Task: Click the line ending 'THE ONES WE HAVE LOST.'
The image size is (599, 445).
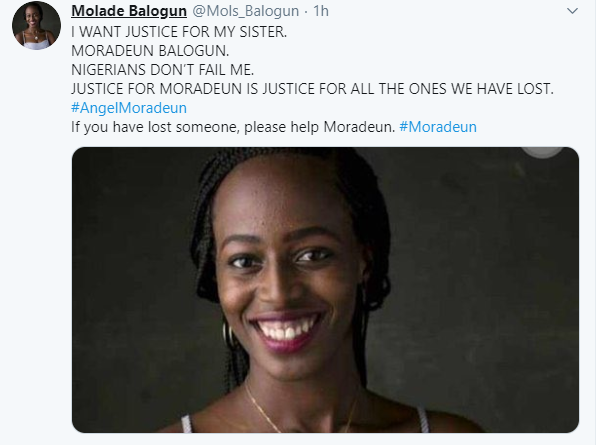Action: point(312,89)
